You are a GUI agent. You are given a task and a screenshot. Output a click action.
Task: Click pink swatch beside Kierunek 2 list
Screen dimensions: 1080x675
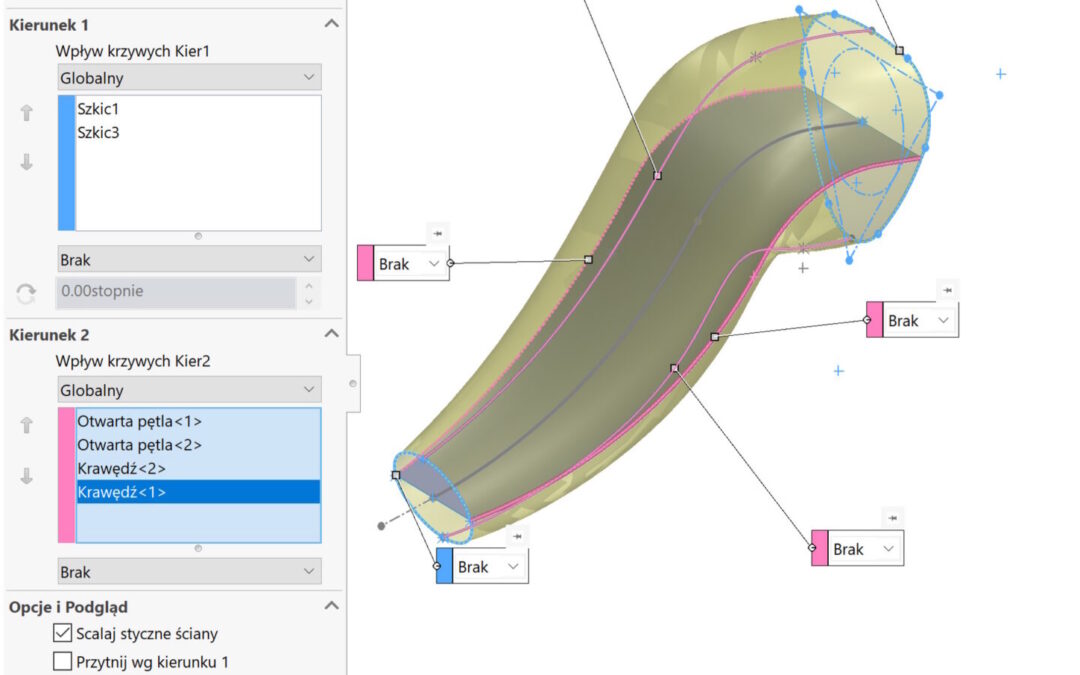(x=66, y=475)
